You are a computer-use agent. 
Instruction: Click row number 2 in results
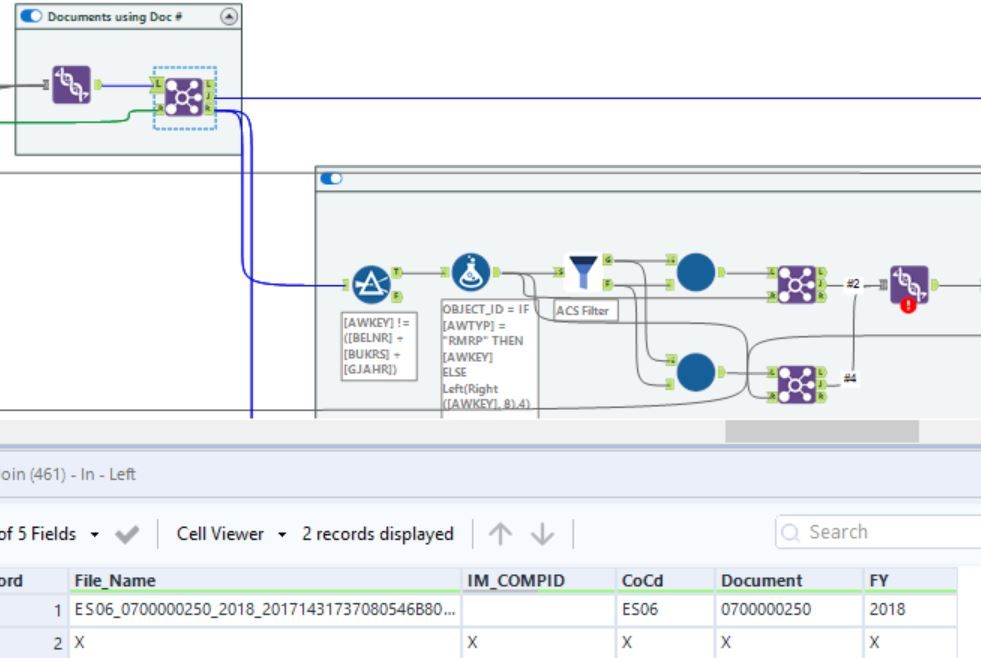[x=58, y=643]
